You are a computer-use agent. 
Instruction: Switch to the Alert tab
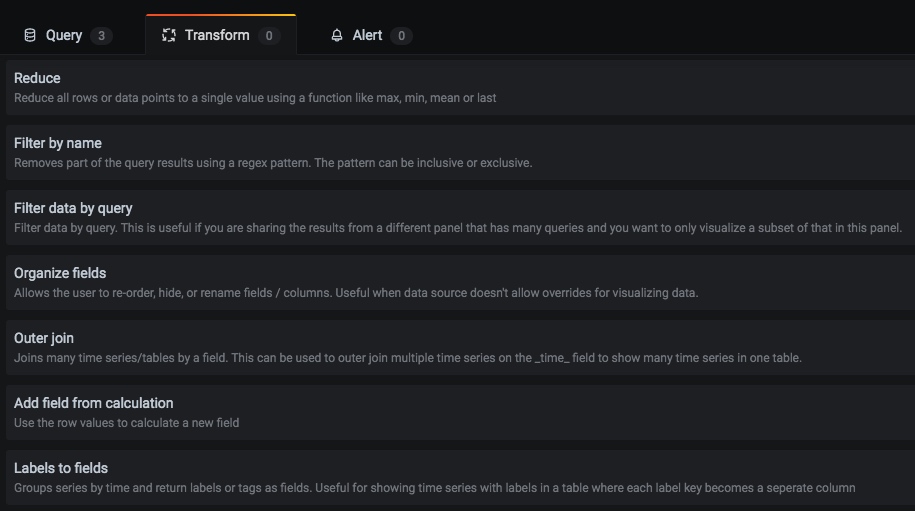[x=367, y=35]
